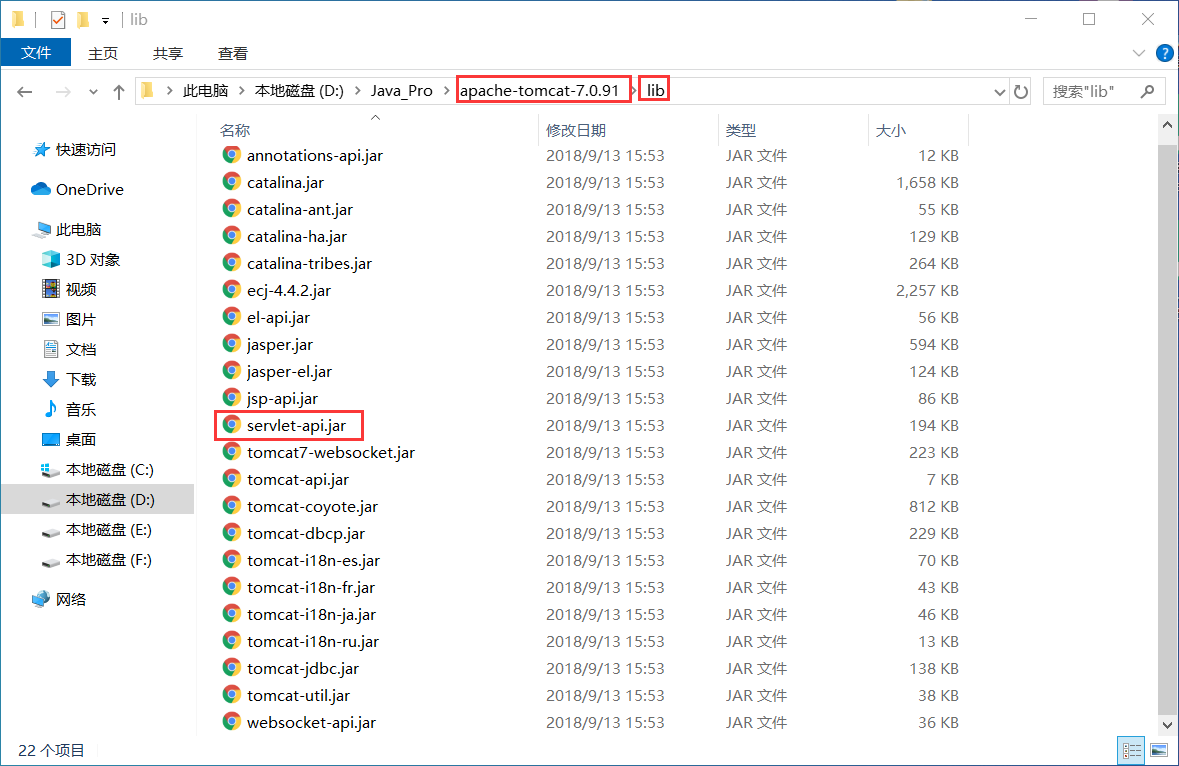This screenshot has height=766, width=1179.
Task: Open the OneDrive cloud icon
Action: pos(41,189)
